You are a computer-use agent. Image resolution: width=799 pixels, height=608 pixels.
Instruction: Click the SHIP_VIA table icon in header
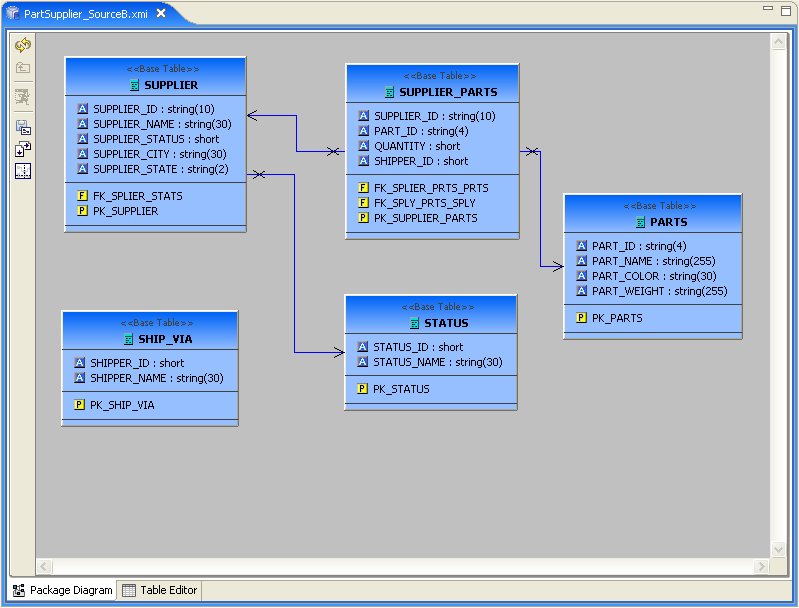pyautogui.click(x=129, y=339)
